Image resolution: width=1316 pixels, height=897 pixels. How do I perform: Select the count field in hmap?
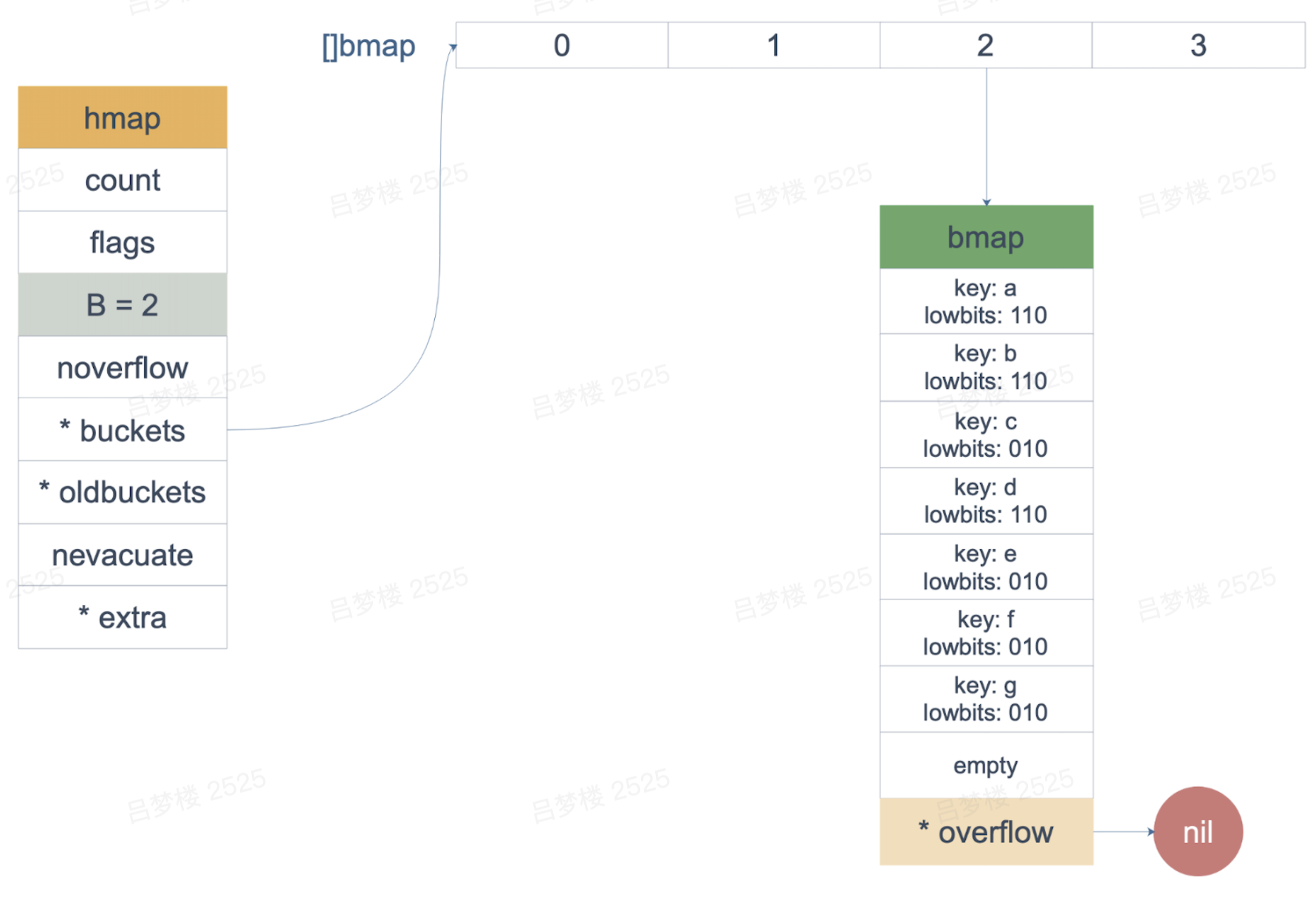point(123,180)
